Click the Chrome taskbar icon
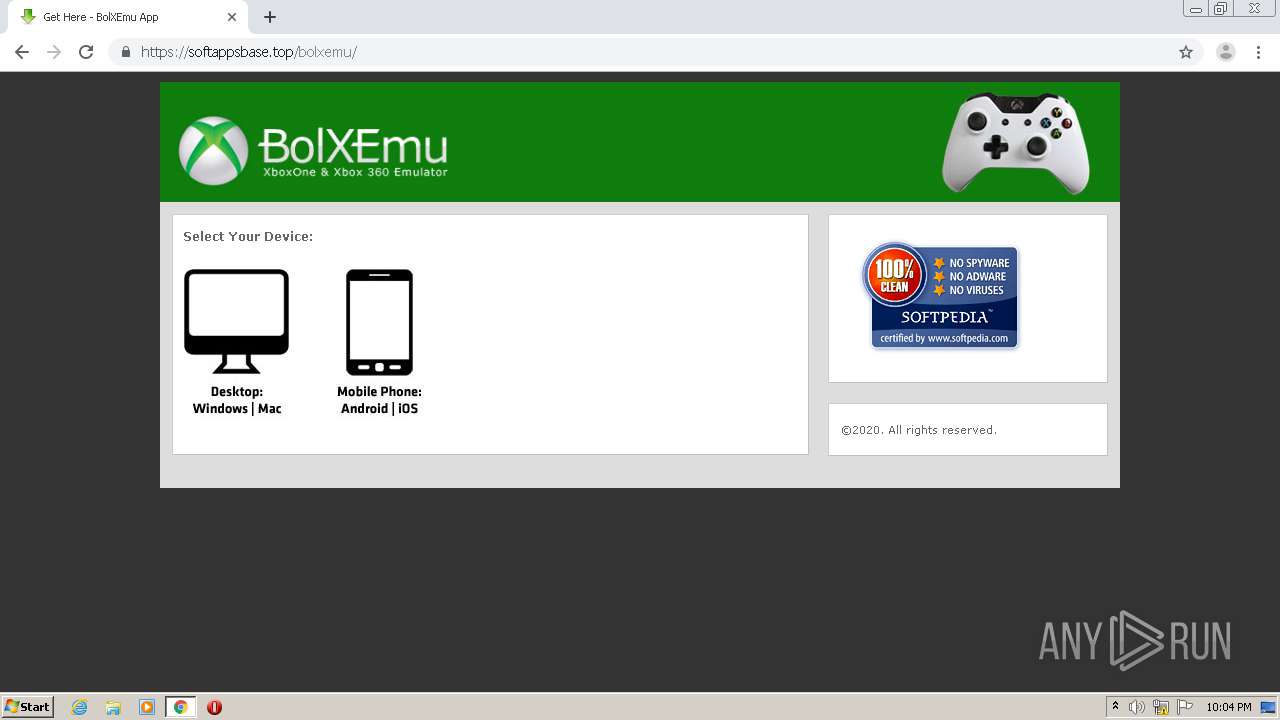 (x=180, y=707)
